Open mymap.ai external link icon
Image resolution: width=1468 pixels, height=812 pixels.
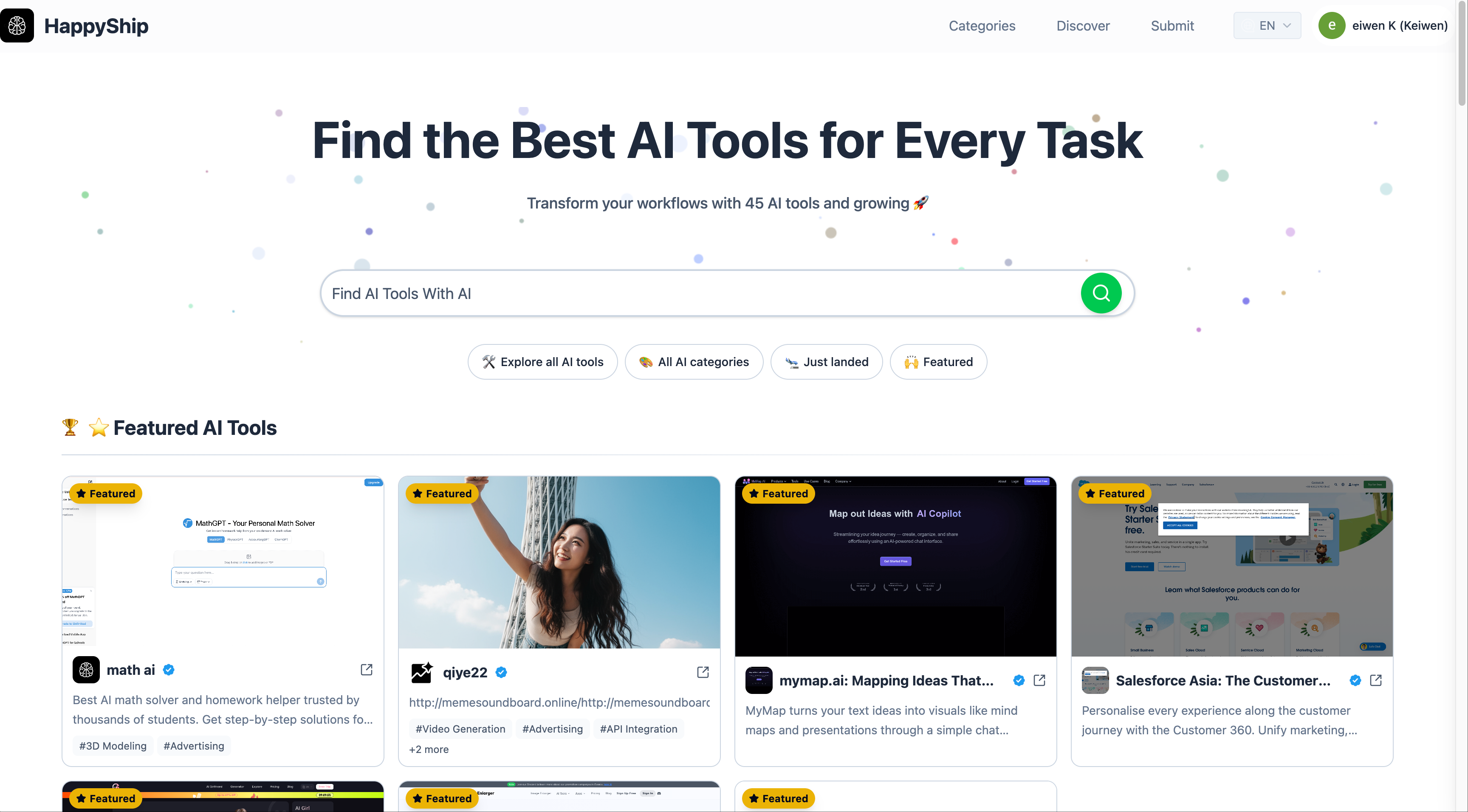point(1039,680)
